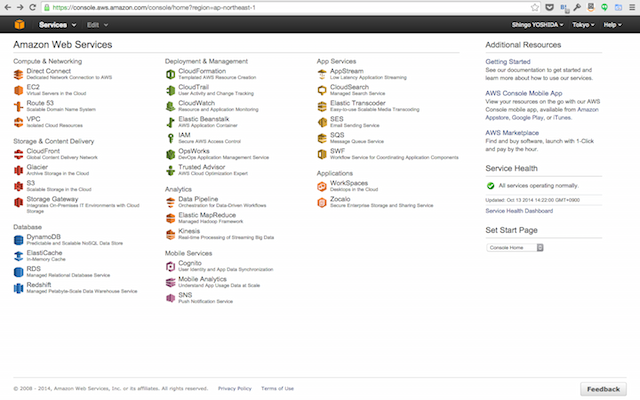Click the Cognito icon
Screen dimensions: 640x400
point(170,266)
